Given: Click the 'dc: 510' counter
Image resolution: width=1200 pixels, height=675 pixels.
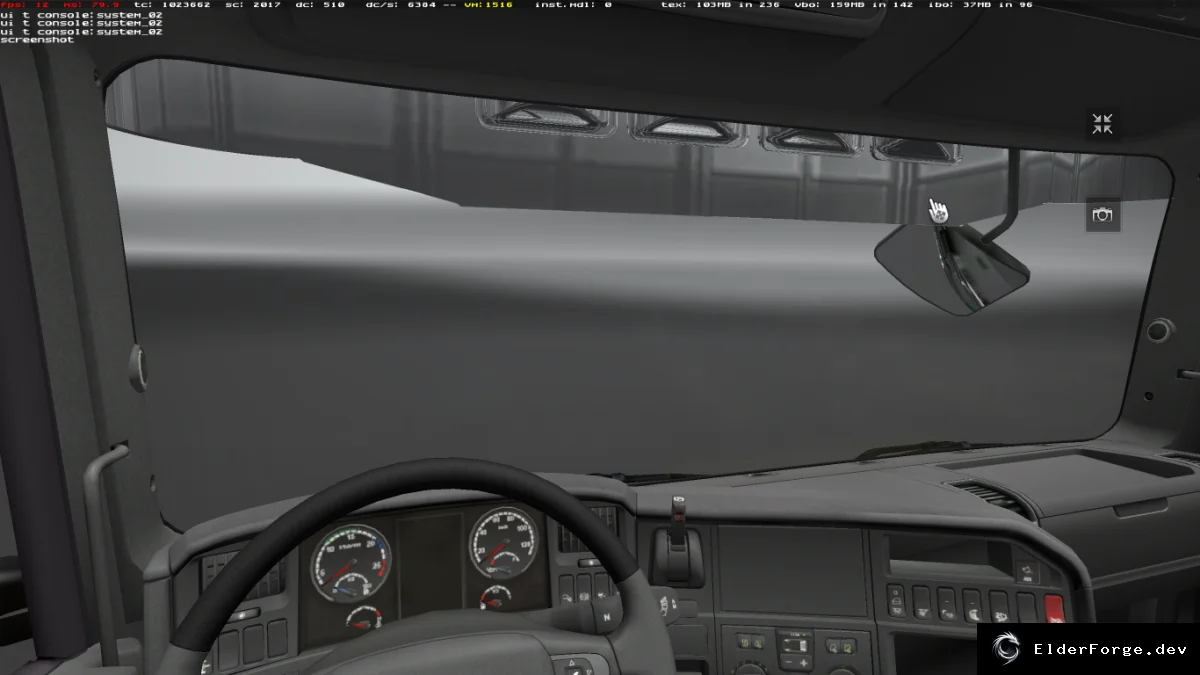Looking at the screenshot, I should 320,5.
